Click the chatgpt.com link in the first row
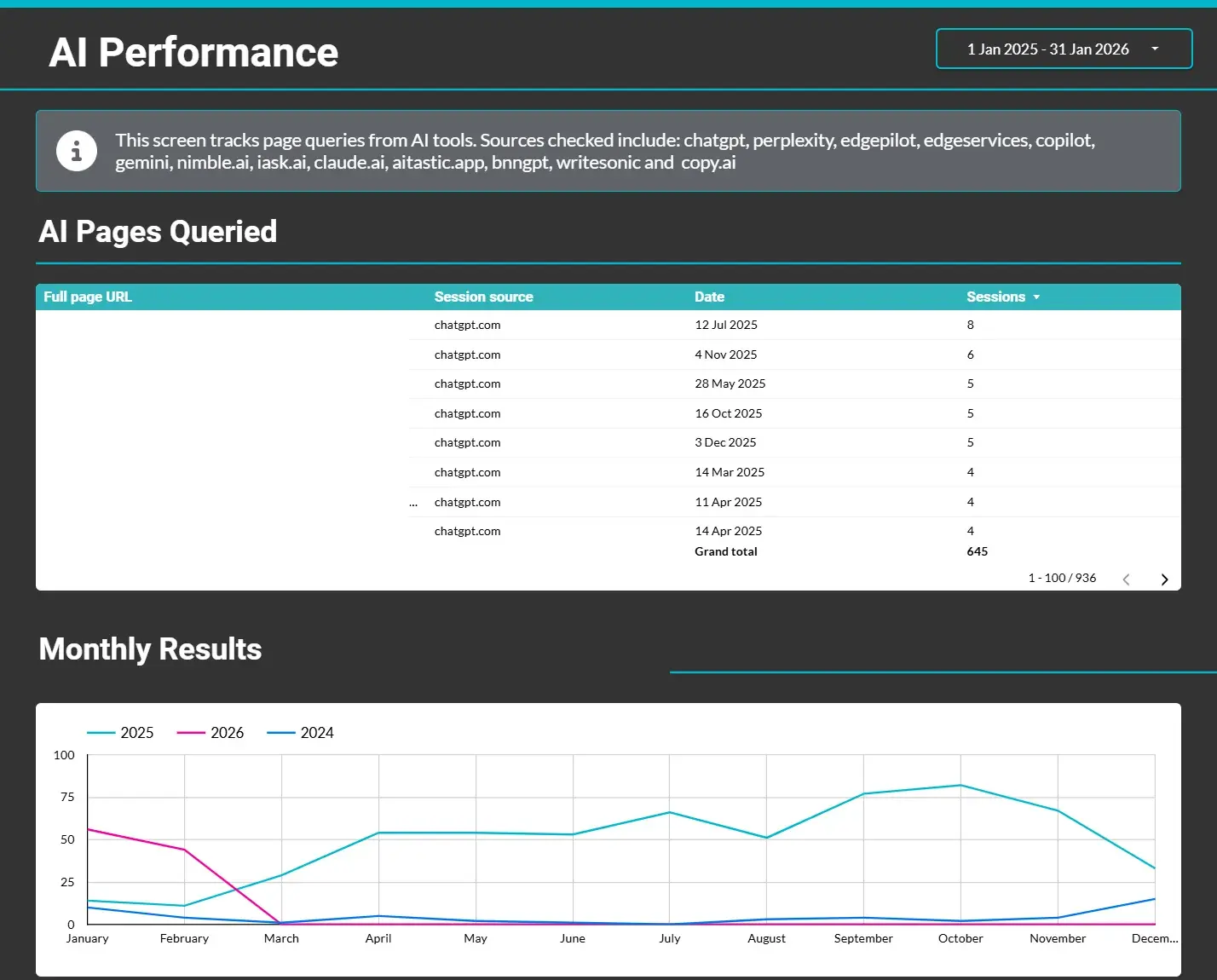Viewport: 1217px width, 980px height. (x=467, y=325)
